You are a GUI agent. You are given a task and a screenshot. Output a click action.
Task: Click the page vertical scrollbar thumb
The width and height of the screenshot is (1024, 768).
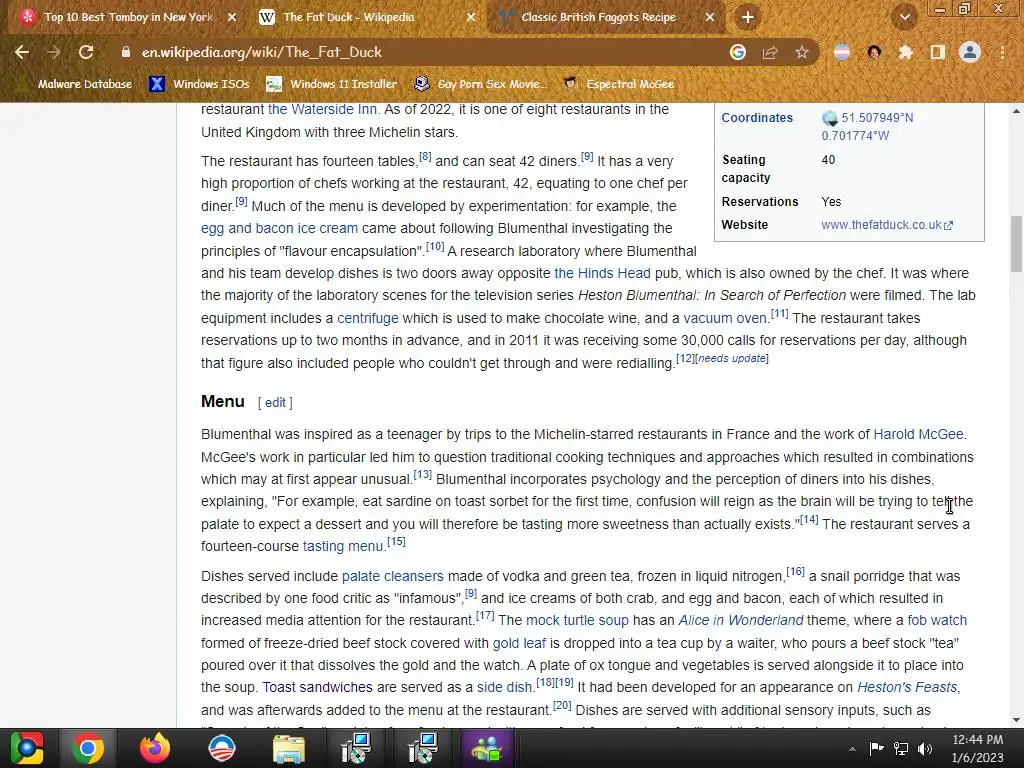1016,244
